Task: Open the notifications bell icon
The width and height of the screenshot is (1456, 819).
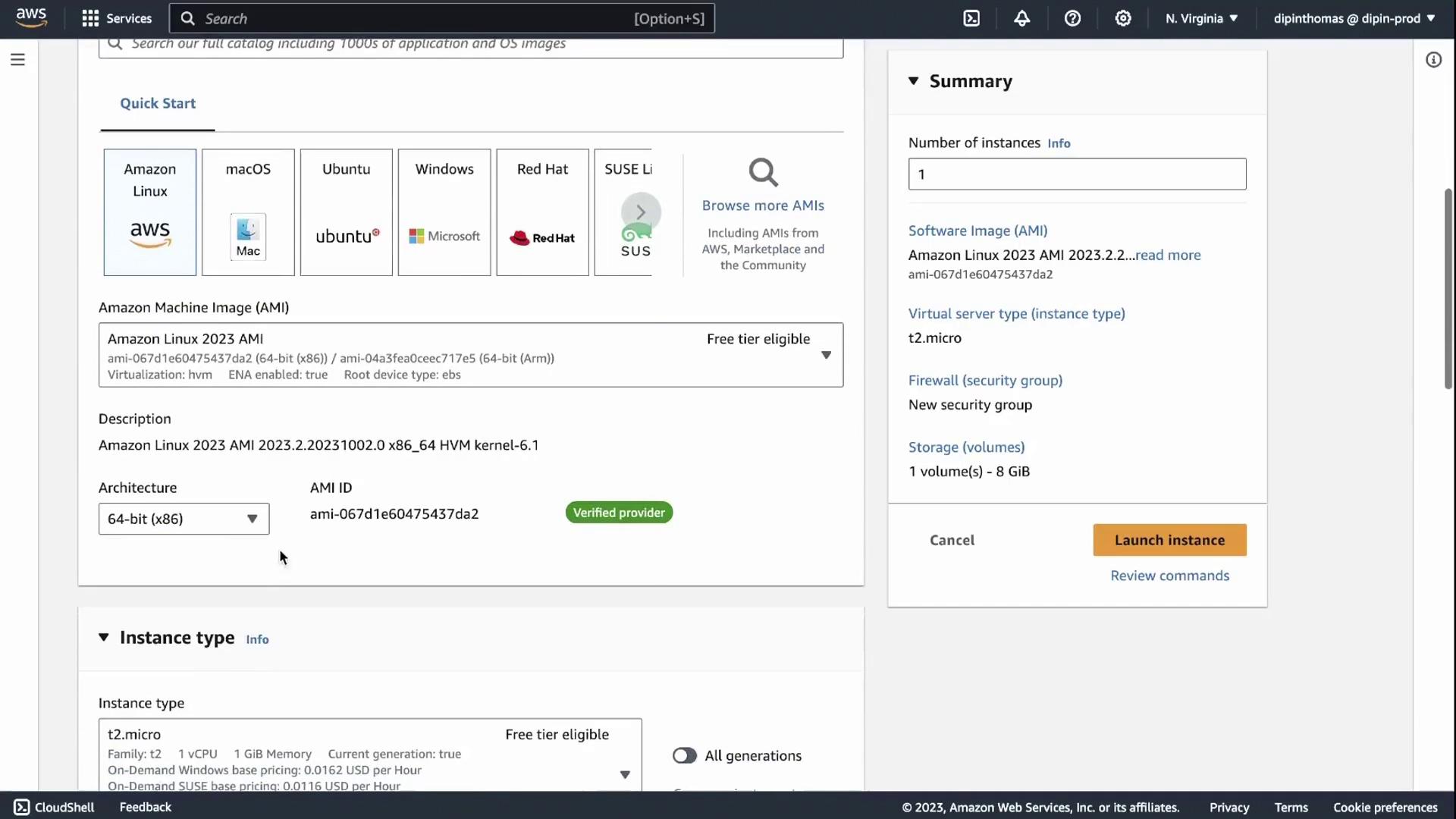Action: tap(1021, 18)
